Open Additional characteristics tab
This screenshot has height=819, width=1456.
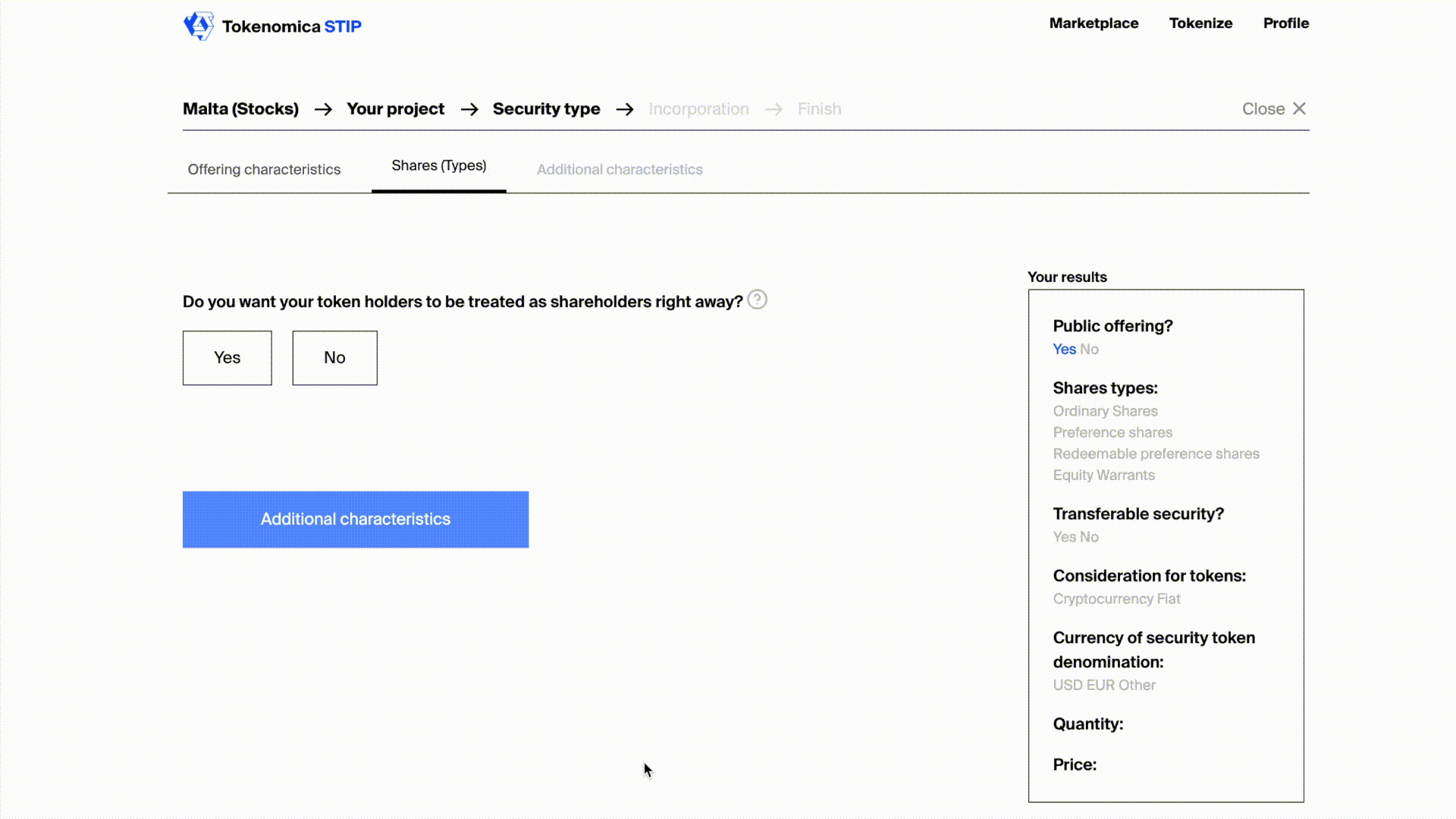(620, 169)
